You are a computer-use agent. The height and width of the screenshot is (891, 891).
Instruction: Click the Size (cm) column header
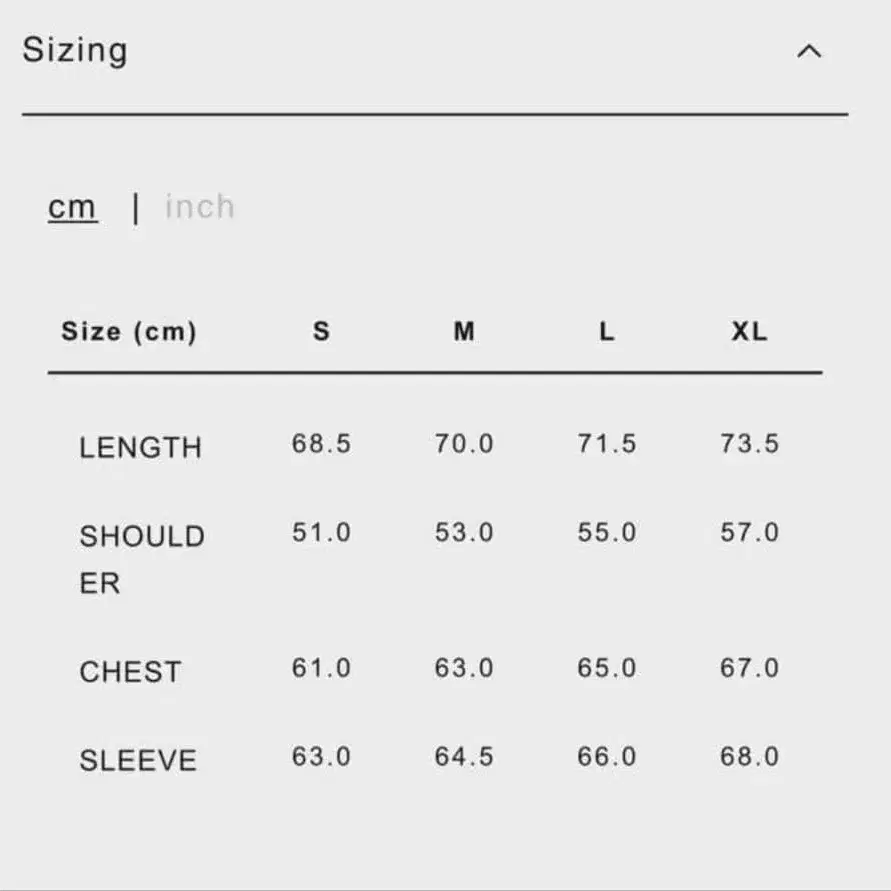[x=129, y=332]
